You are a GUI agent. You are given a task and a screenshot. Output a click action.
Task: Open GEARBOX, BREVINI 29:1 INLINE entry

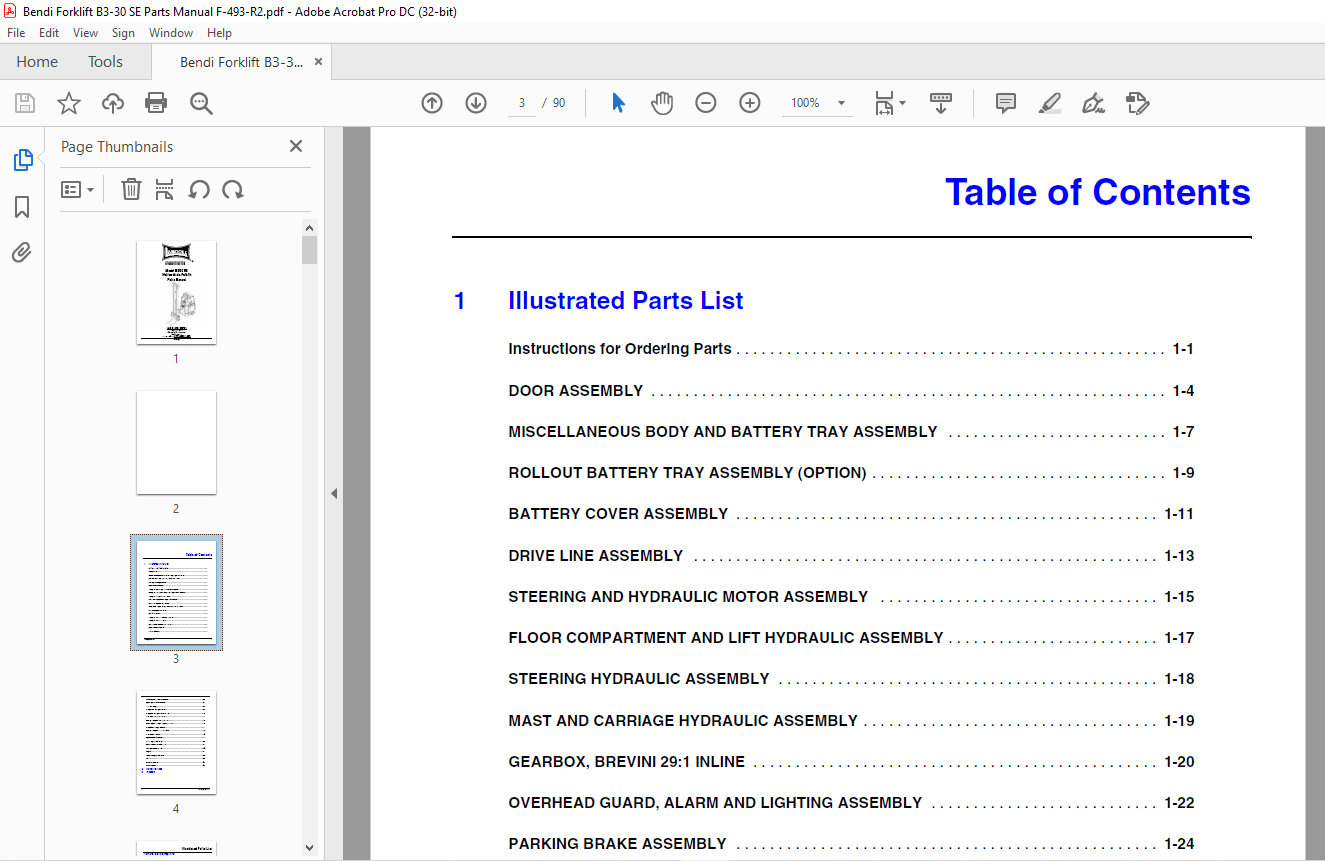click(851, 762)
